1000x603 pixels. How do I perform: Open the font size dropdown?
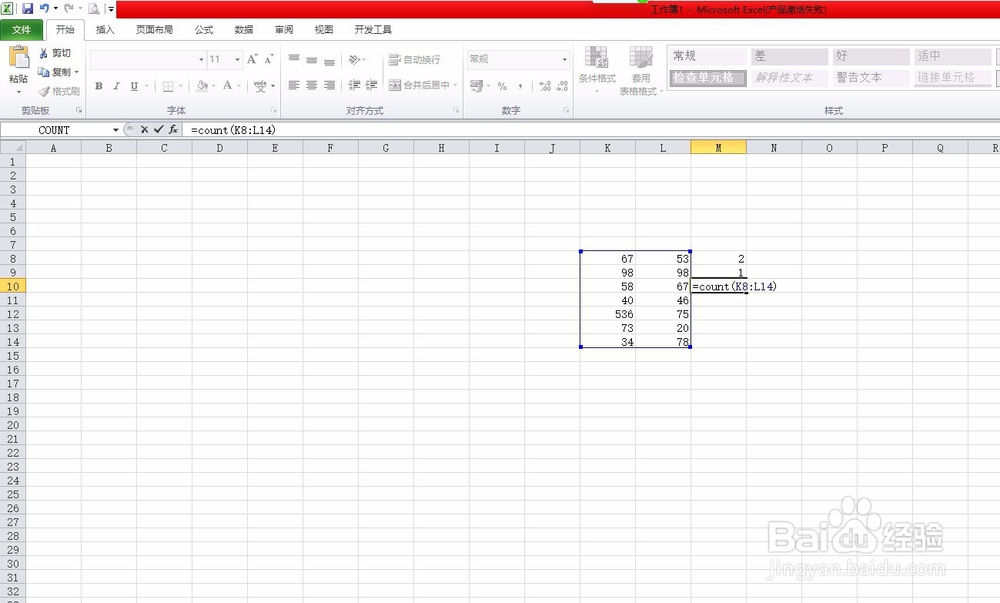click(x=238, y=59)
